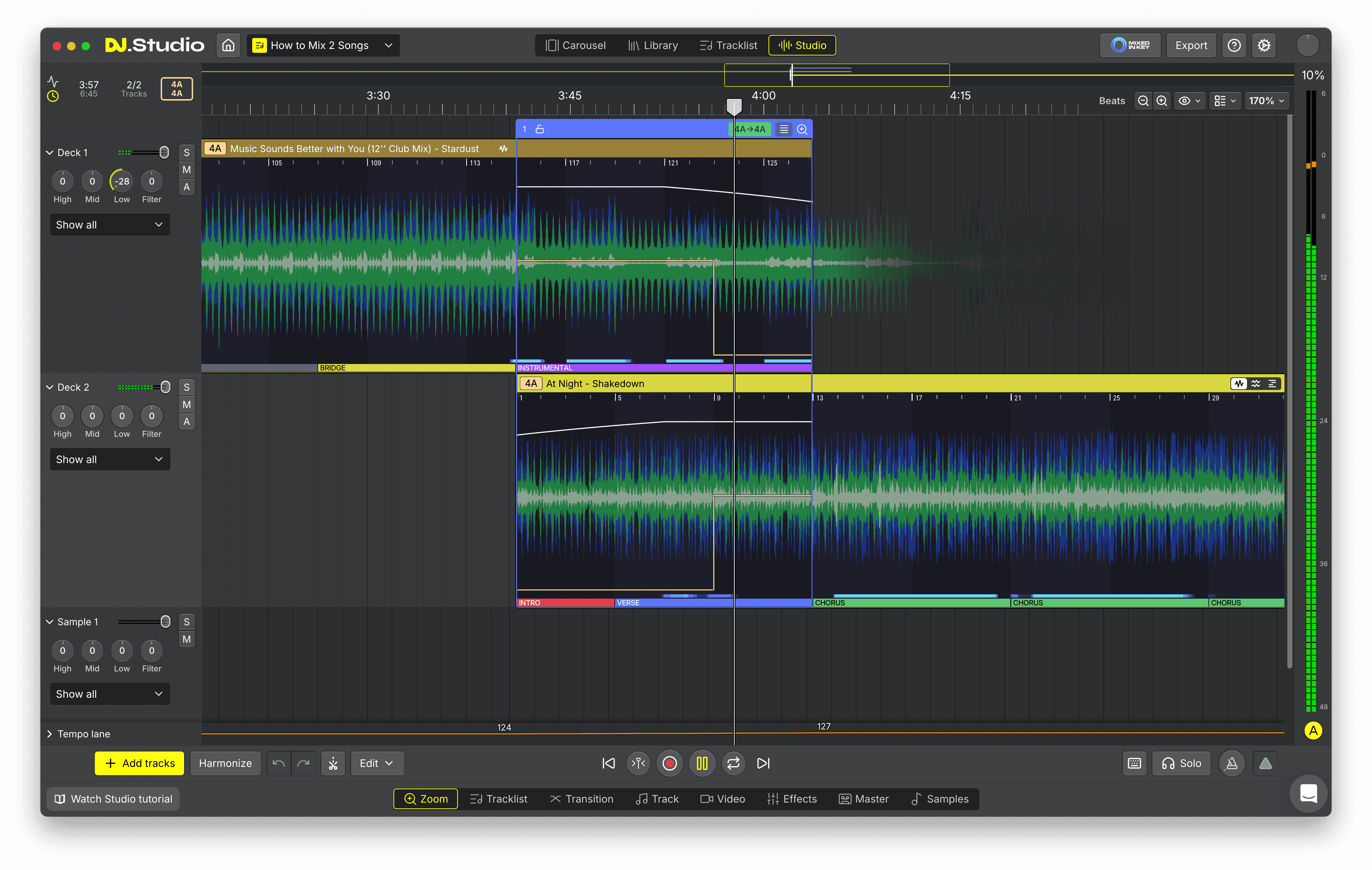Open the Transition bottom tab
Viewport: 1372px width, 870px height.
coord(582,799)
